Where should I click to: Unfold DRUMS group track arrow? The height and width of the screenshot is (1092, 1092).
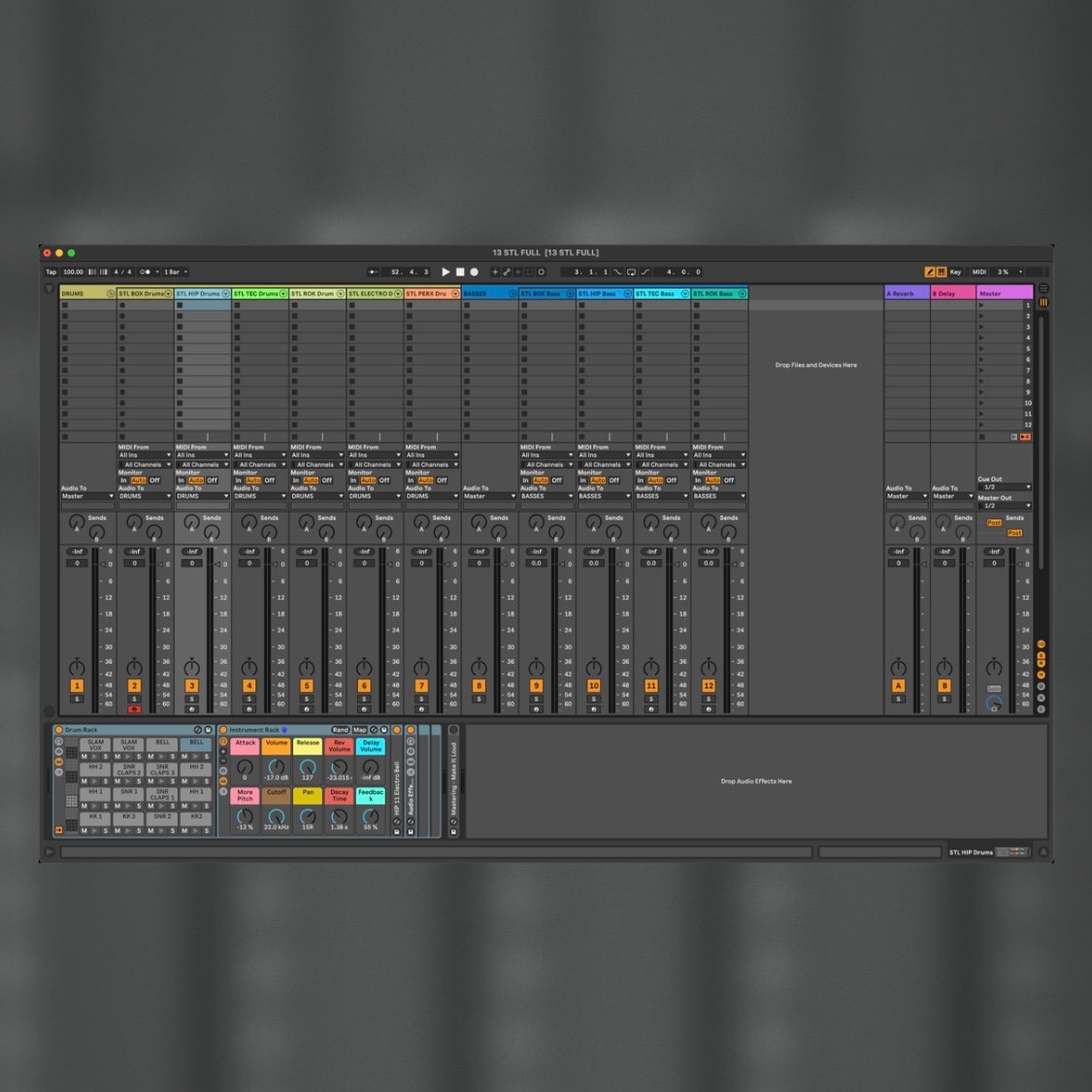tap(111, 294)
